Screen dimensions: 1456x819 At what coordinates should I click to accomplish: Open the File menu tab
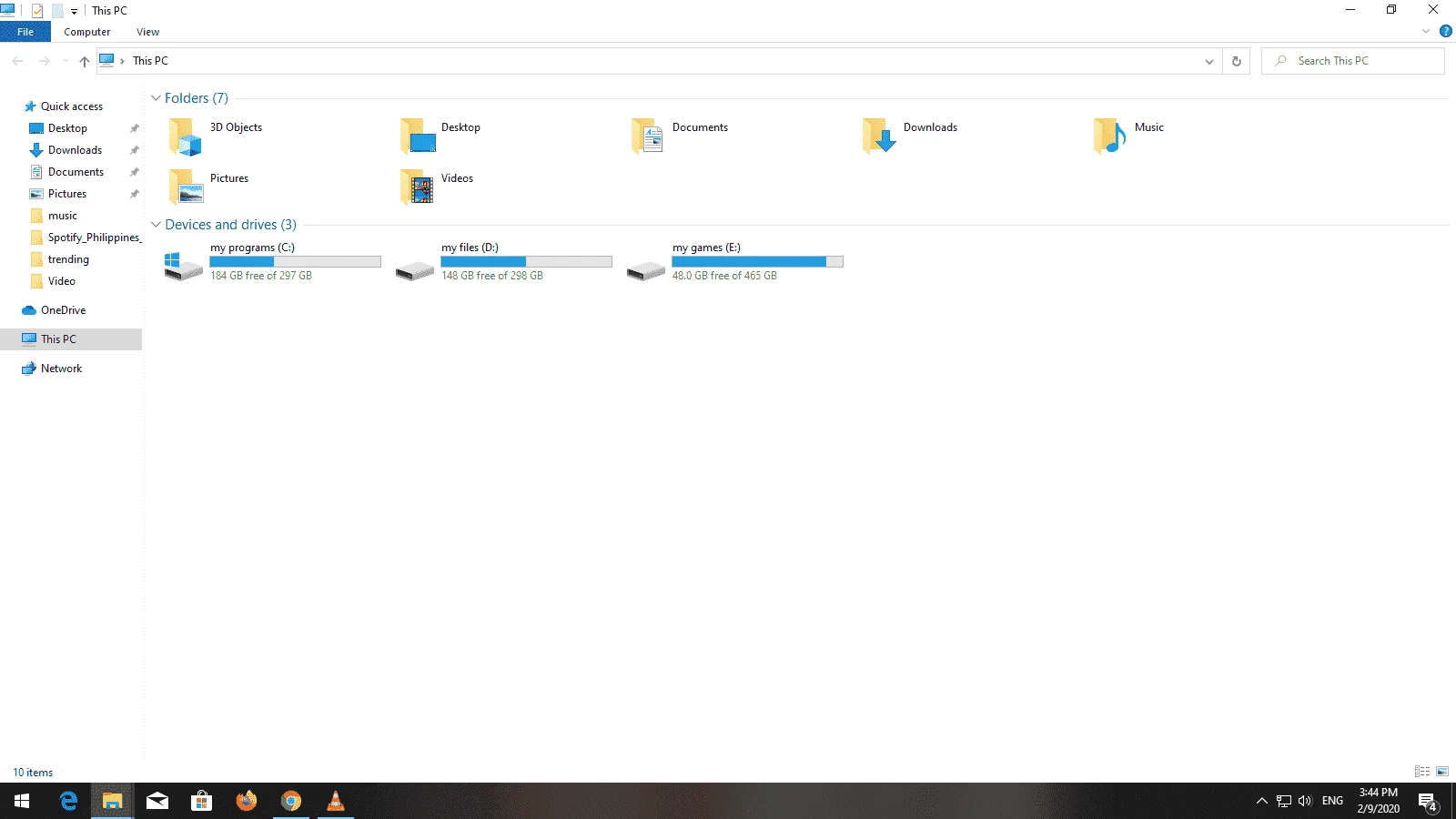pyautogui.click(x=25, y=32)
